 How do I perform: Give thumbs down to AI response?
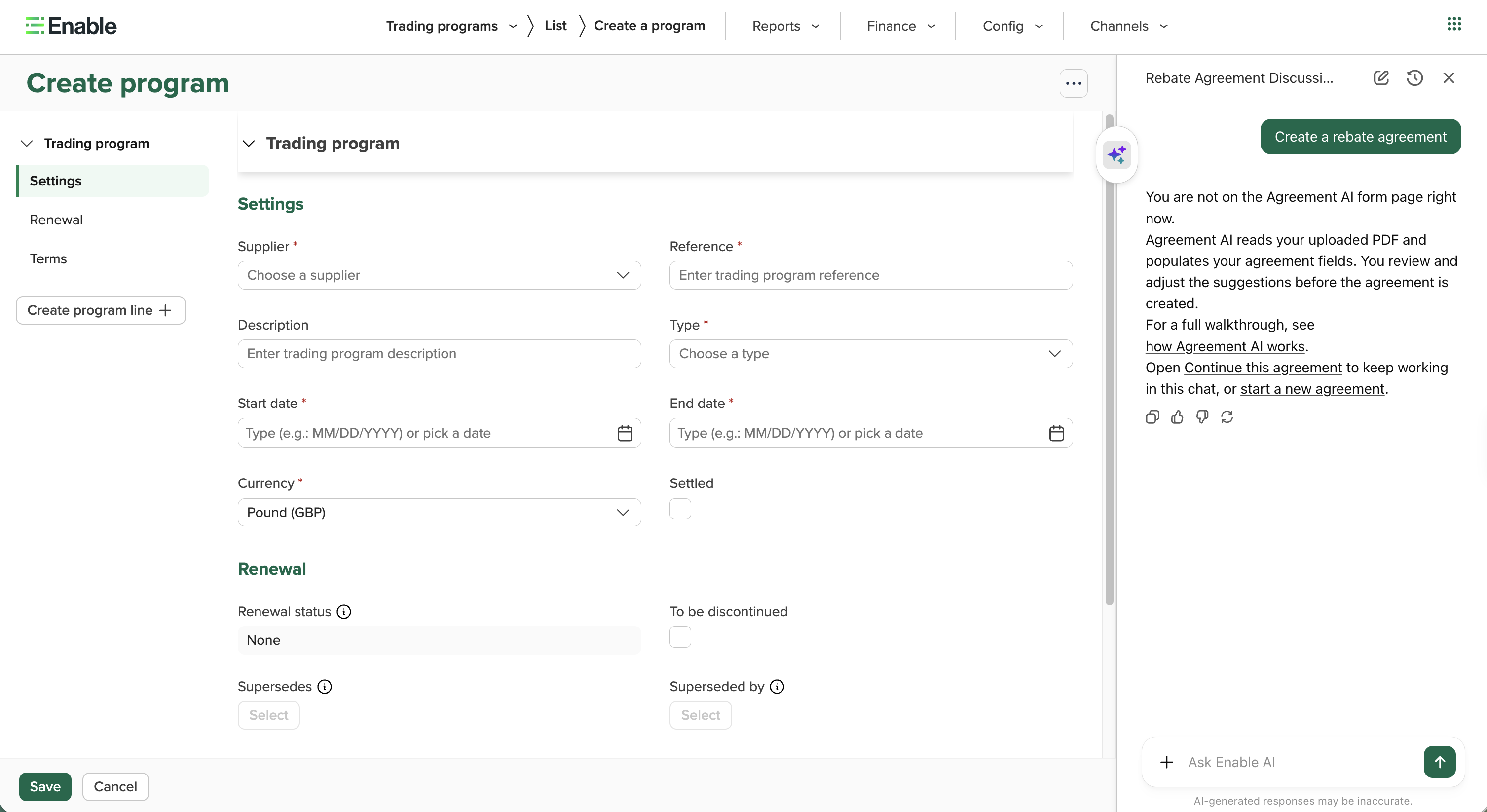(x=1202, y=417)
